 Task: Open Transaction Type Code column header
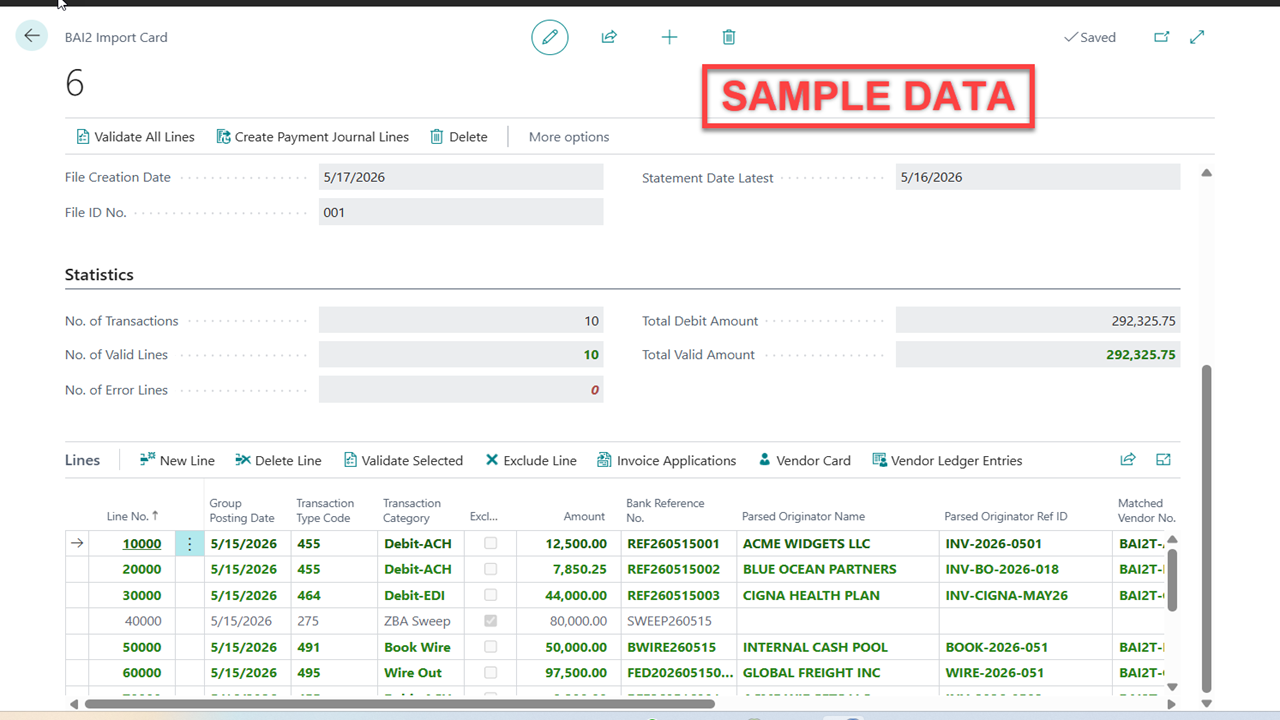pos(325,511)
